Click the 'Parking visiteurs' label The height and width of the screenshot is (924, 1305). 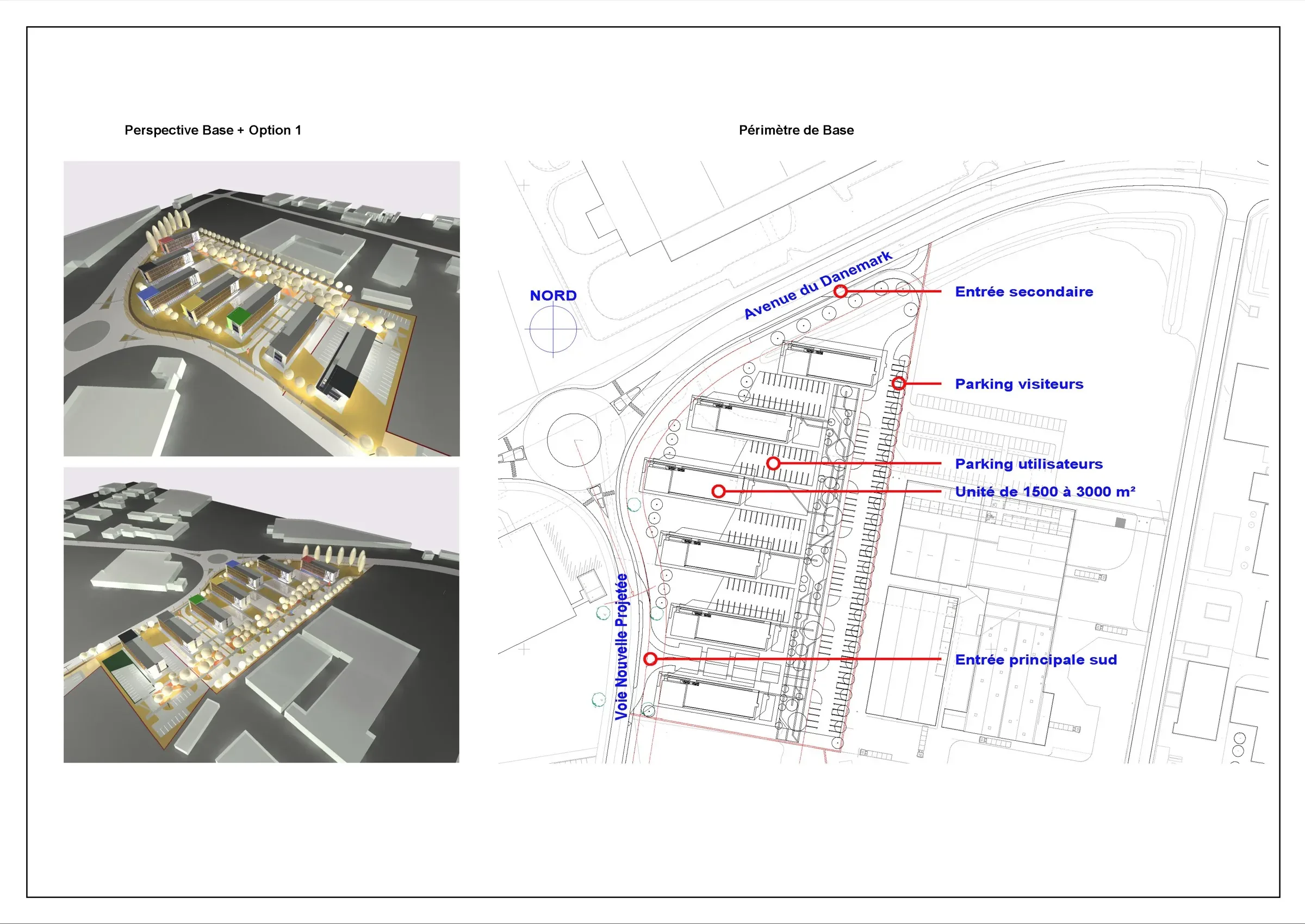(x=1019, y=384)
